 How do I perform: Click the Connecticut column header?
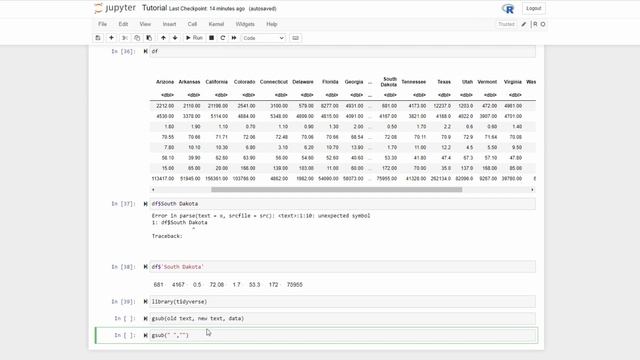(x=273, y=82)
